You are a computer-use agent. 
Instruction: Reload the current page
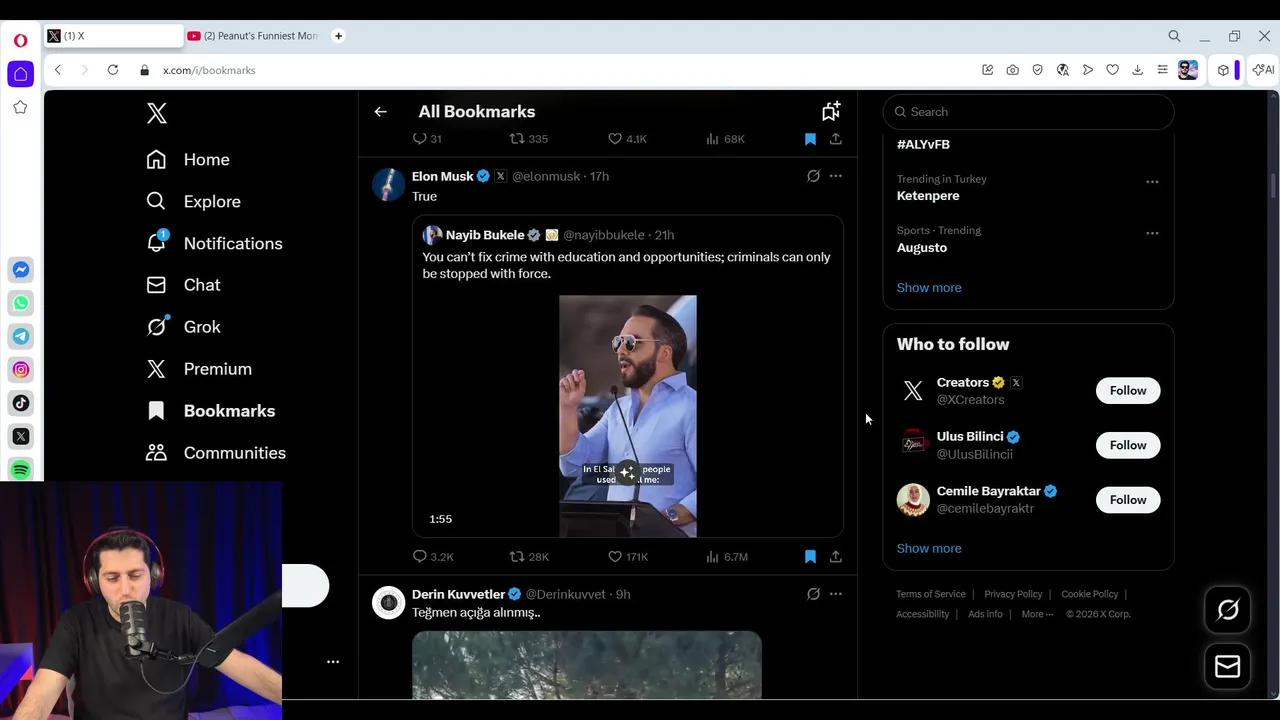113,70
